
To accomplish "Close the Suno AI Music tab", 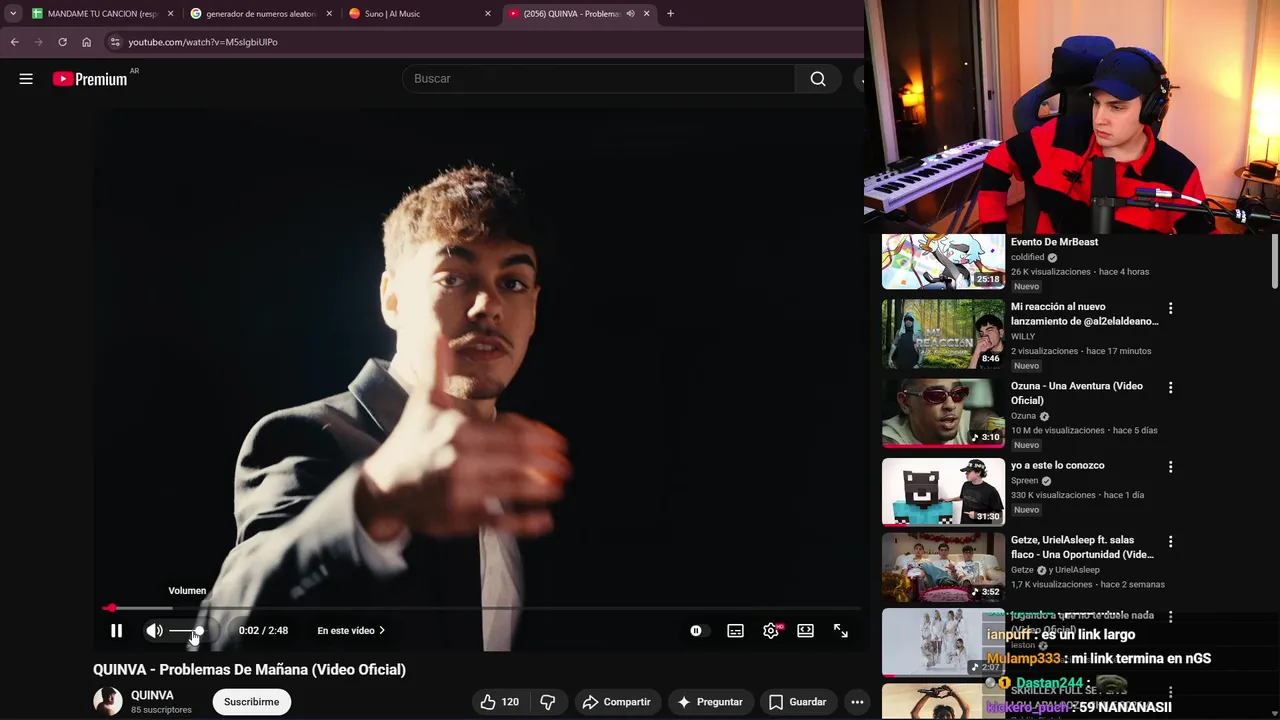I will tap(488, 14).
